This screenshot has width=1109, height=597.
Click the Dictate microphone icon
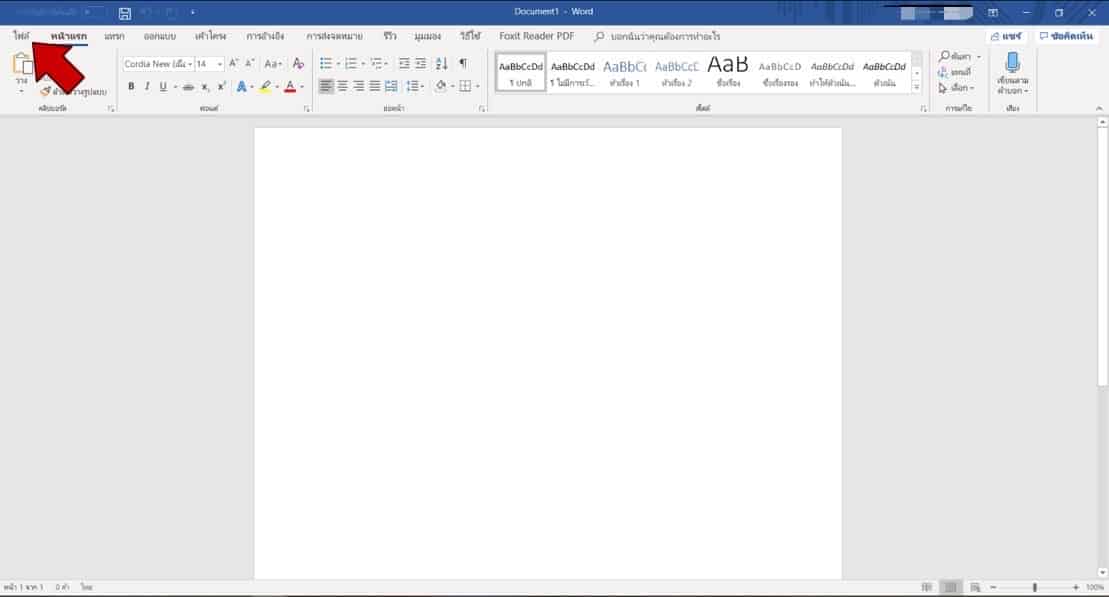(1012, 64)
